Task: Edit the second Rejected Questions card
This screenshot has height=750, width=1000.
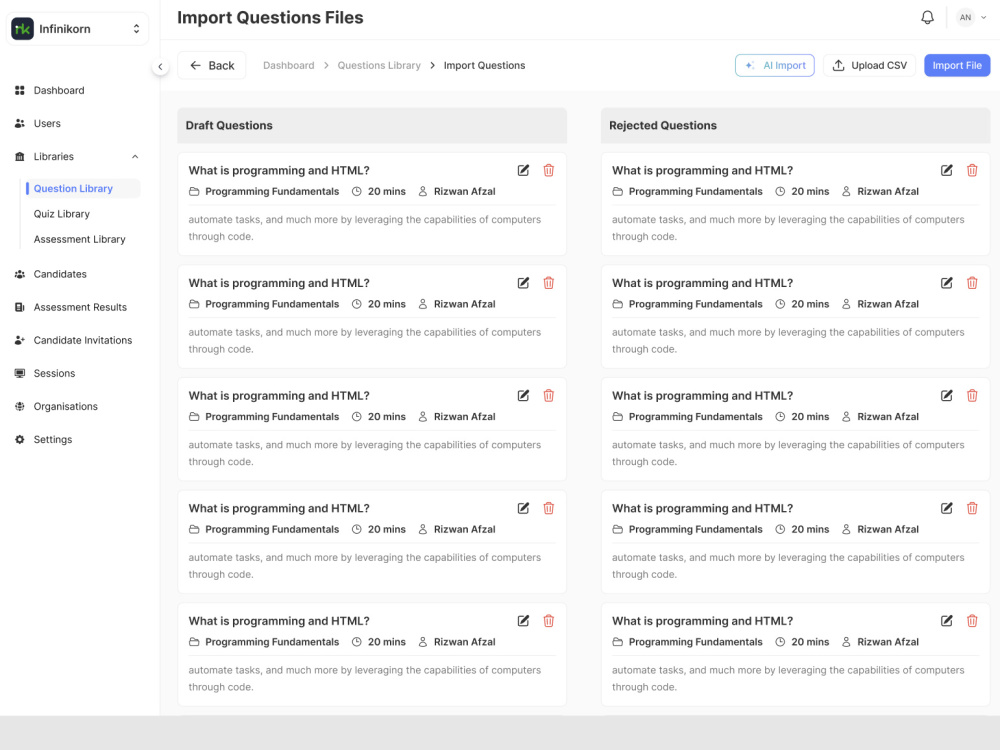Action: click(x=946, y=283)
